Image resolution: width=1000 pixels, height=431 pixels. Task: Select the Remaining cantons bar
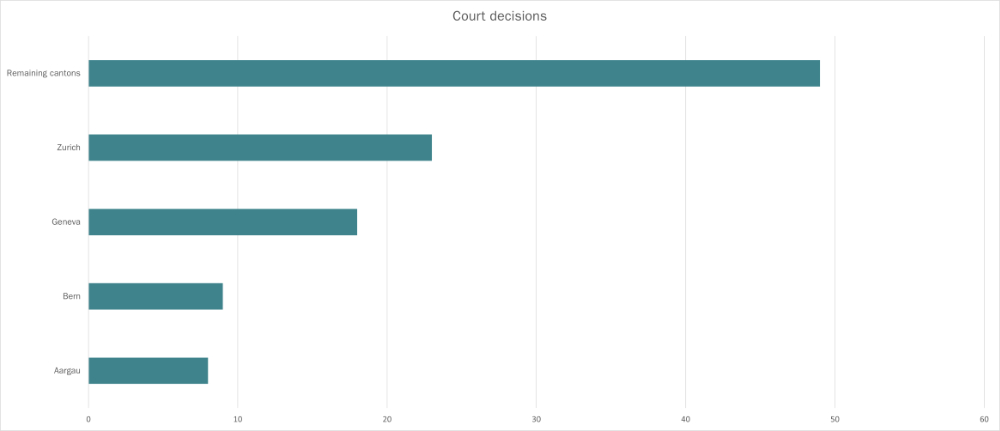(x=454, y=73)
